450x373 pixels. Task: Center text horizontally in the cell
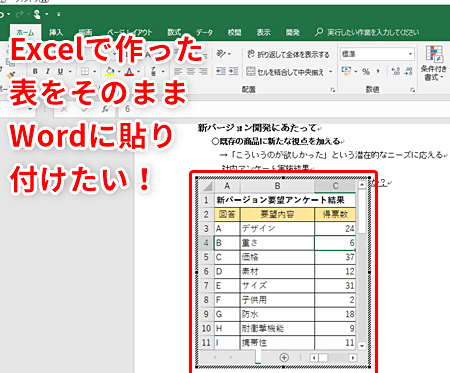point(191,71)
